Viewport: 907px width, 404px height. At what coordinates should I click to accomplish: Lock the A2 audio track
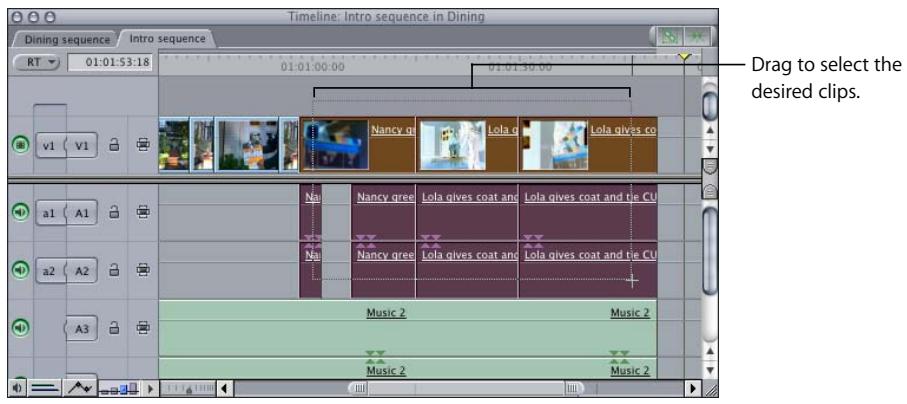[x=115, y=270]
